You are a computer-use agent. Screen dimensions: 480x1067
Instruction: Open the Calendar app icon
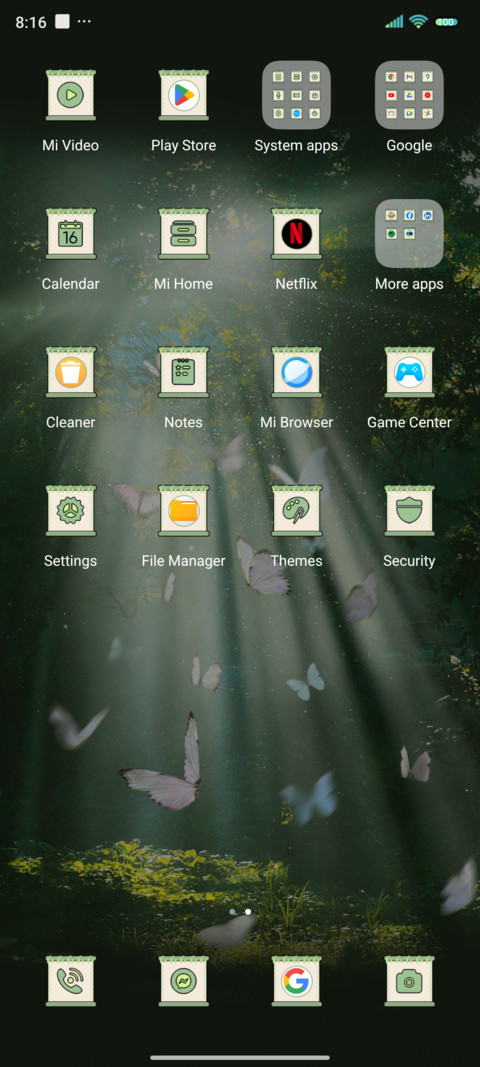(70, 234)
